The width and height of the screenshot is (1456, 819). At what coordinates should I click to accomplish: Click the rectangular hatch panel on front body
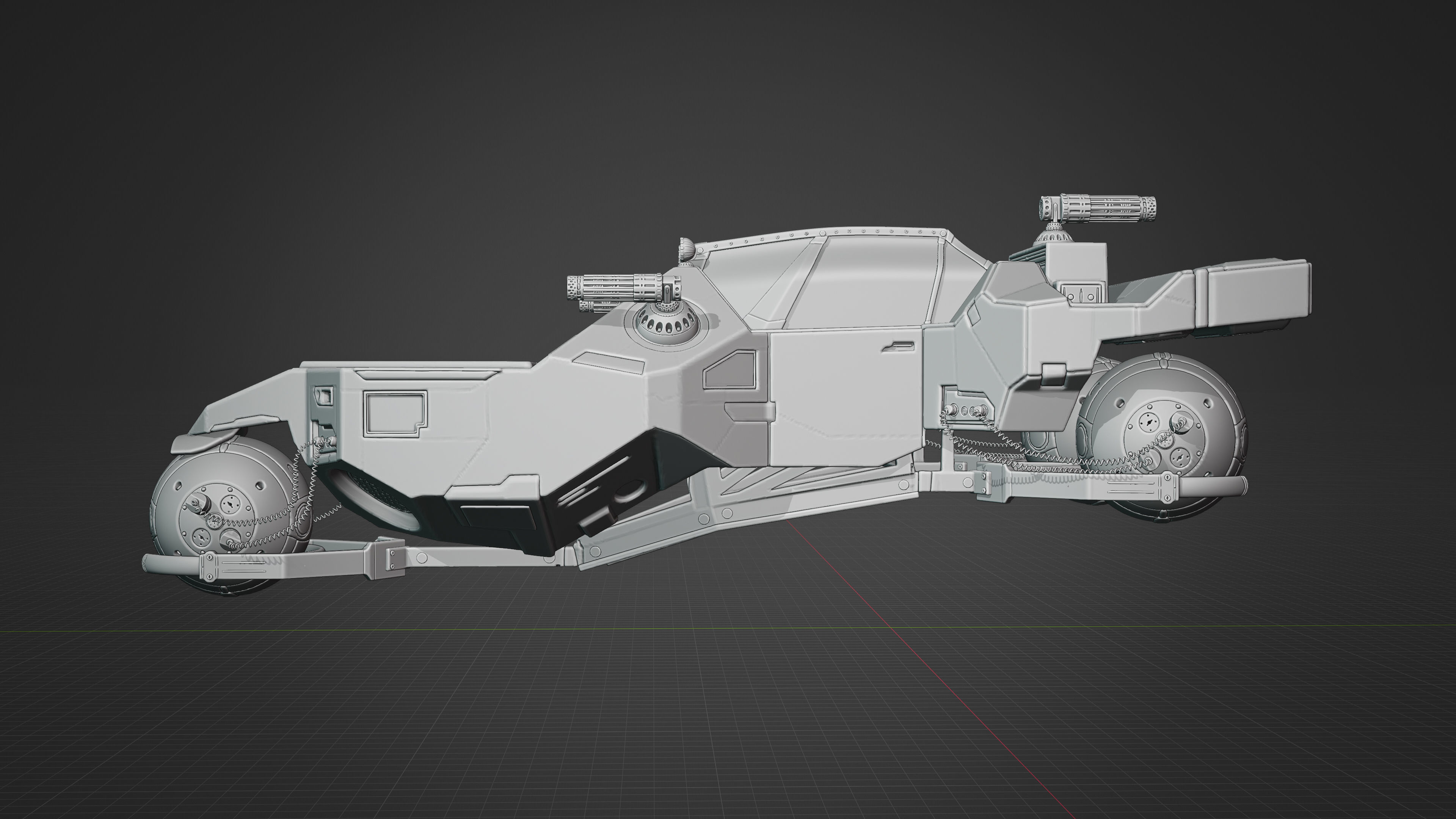click(395, 414)
